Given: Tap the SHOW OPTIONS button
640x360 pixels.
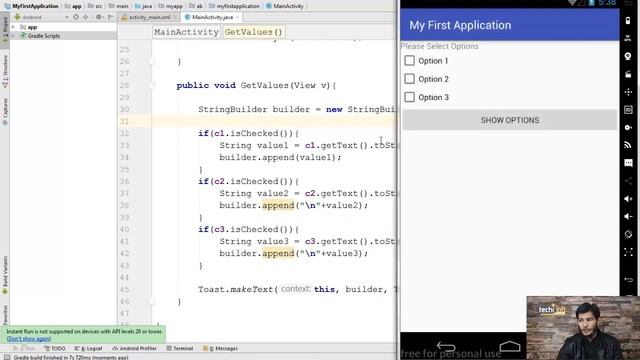Looking at the screenshot, I should pyautogui.click(x=509, y=120).
